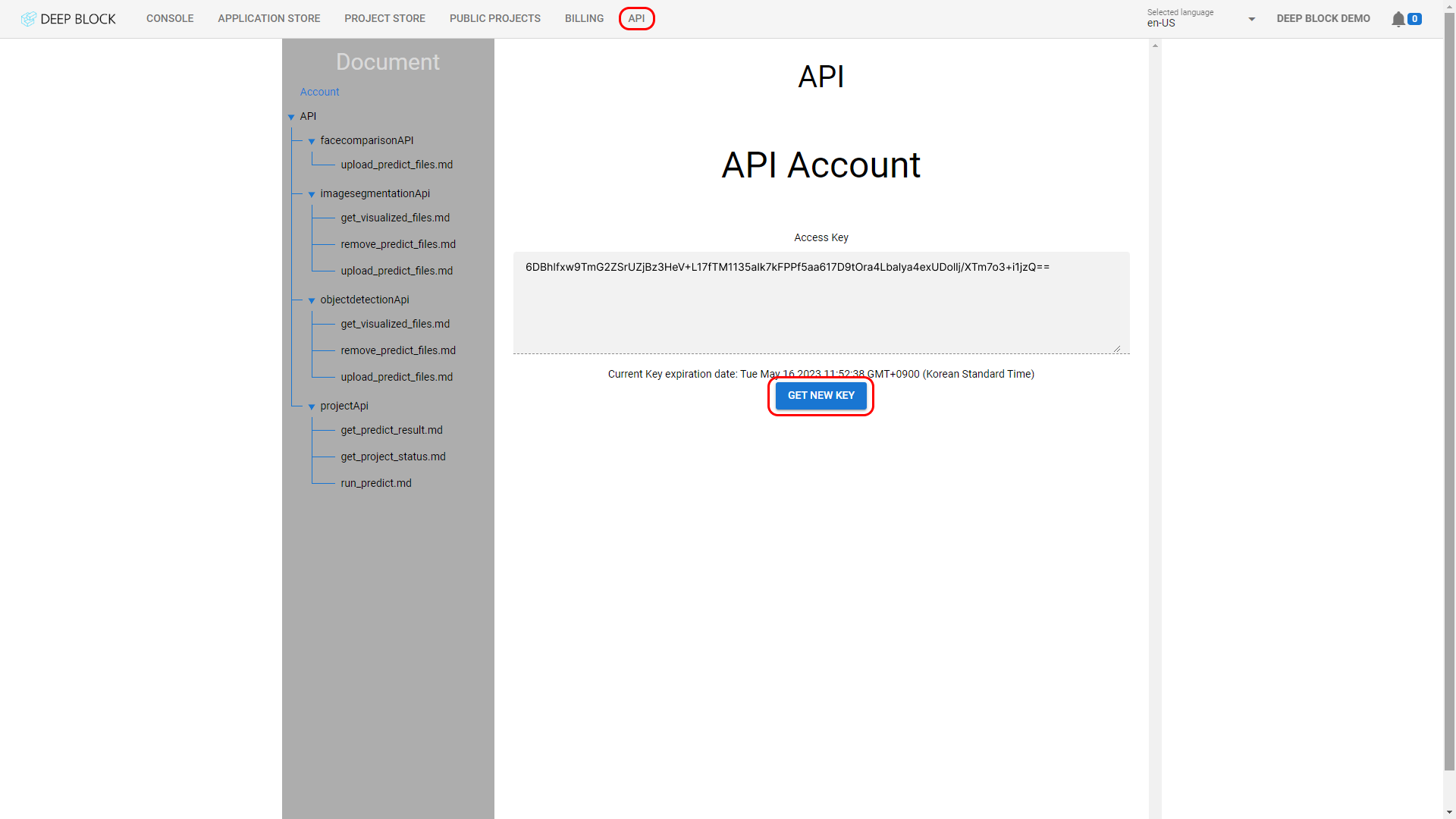This screenshot has width=1456, height=819.
Task: Click the GET NEW KEY button
Action: click(x=821, y=396)
